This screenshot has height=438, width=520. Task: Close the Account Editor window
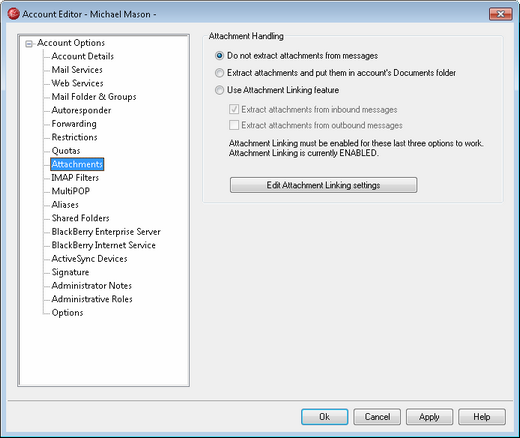point(500,14)
